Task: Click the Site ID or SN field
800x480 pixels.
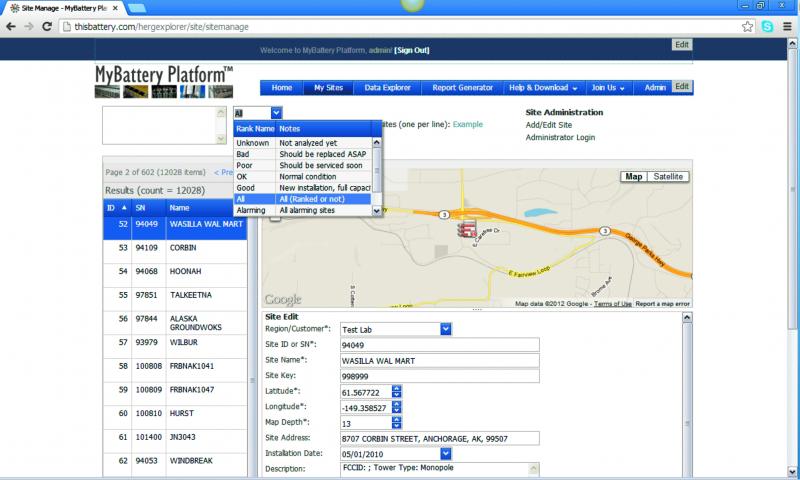Action: 439,345
